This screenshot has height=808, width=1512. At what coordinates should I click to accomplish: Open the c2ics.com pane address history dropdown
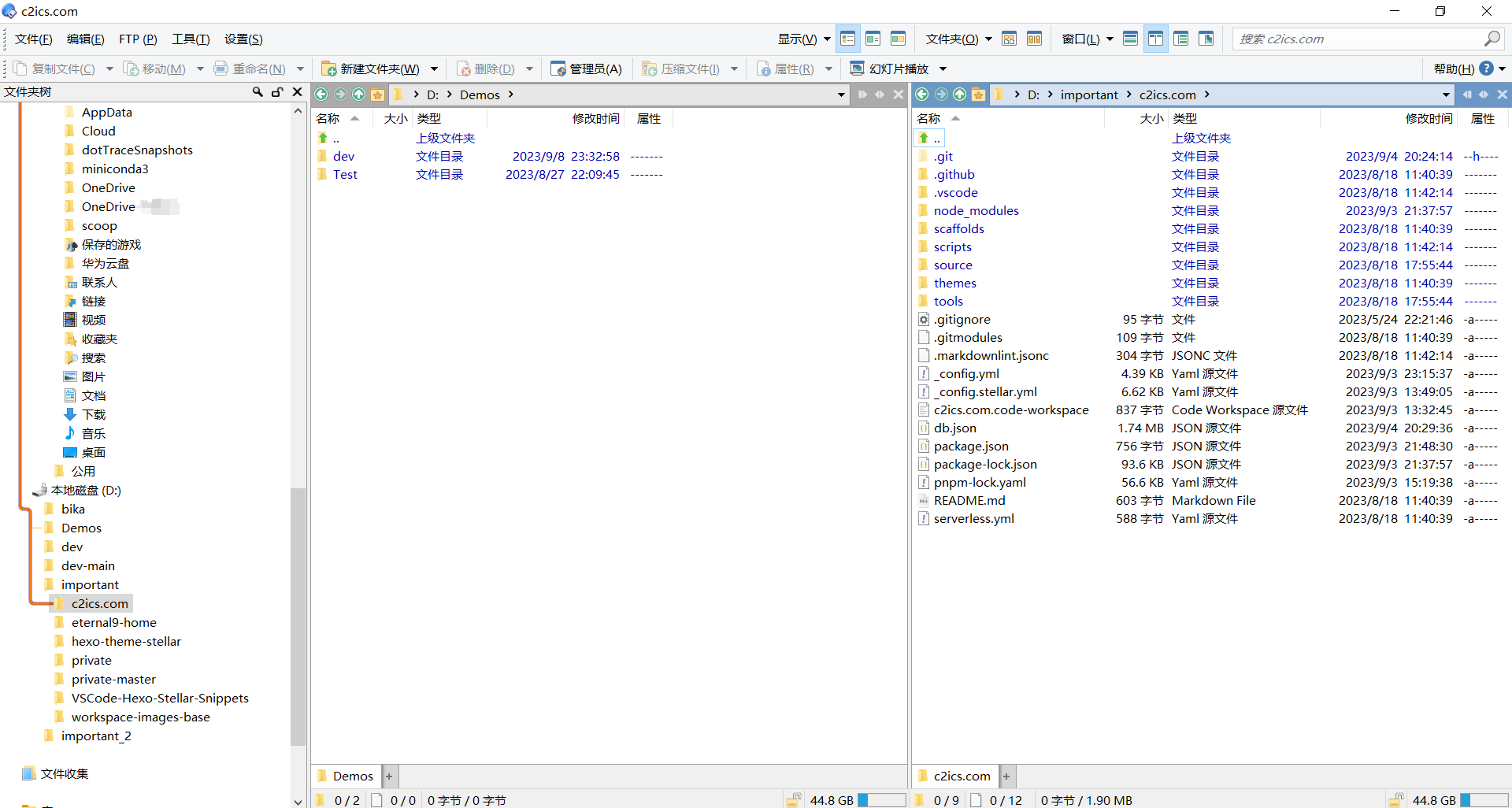1446,95
